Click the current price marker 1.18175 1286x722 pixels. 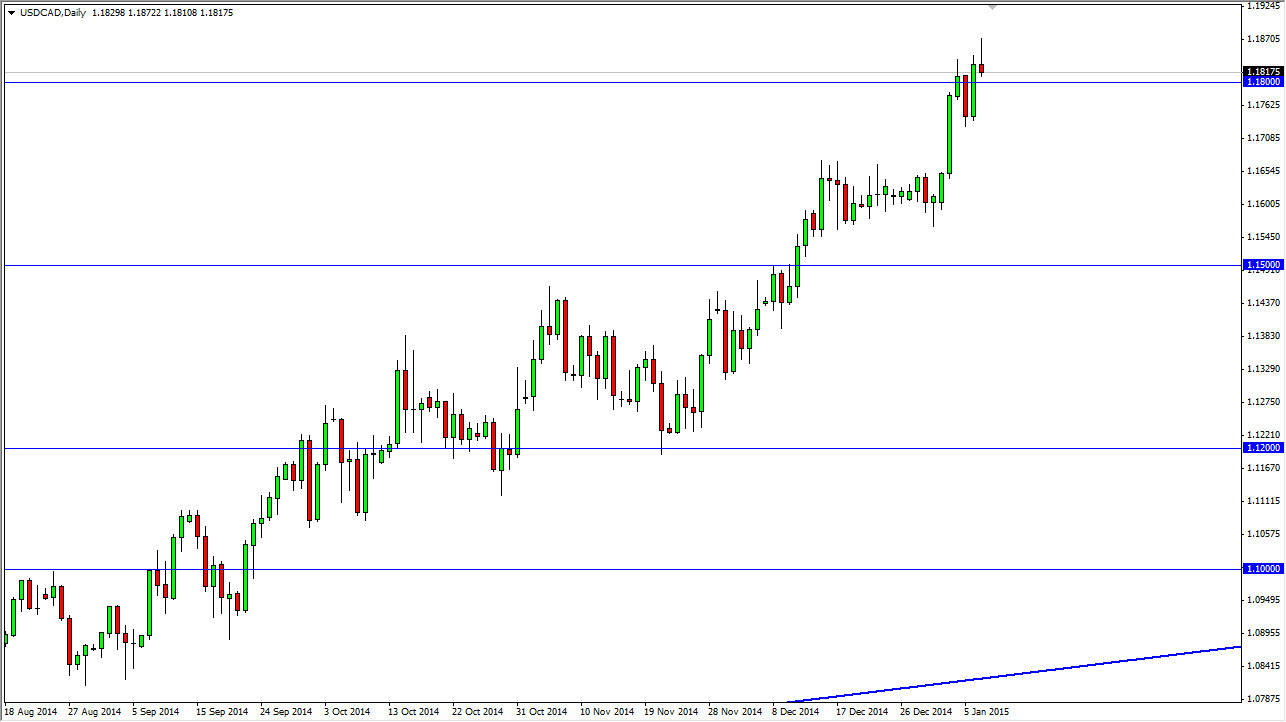[1262, 71]
